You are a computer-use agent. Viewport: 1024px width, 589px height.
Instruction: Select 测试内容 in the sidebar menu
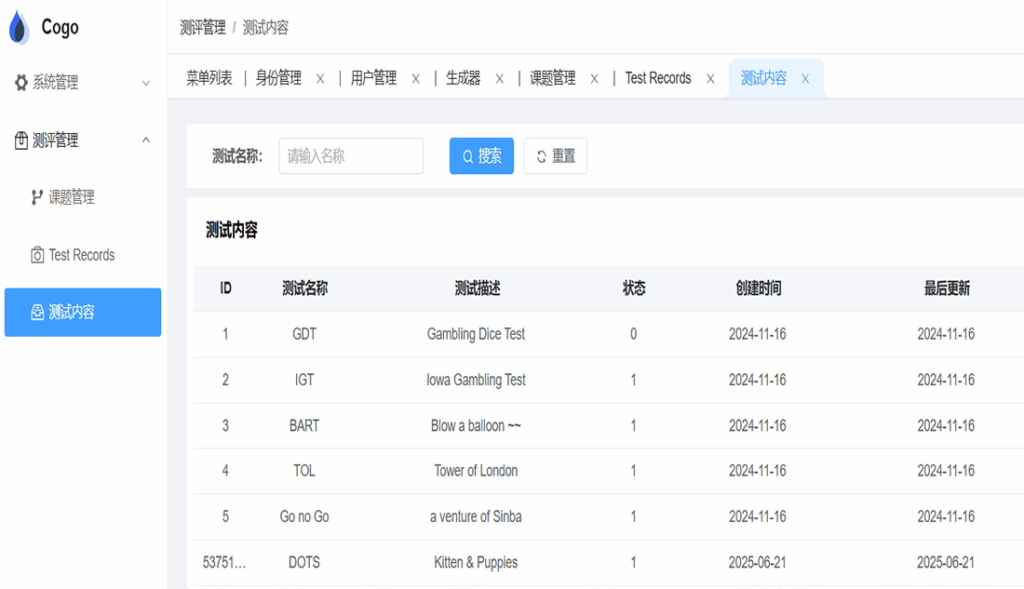[x=82, y=312]
